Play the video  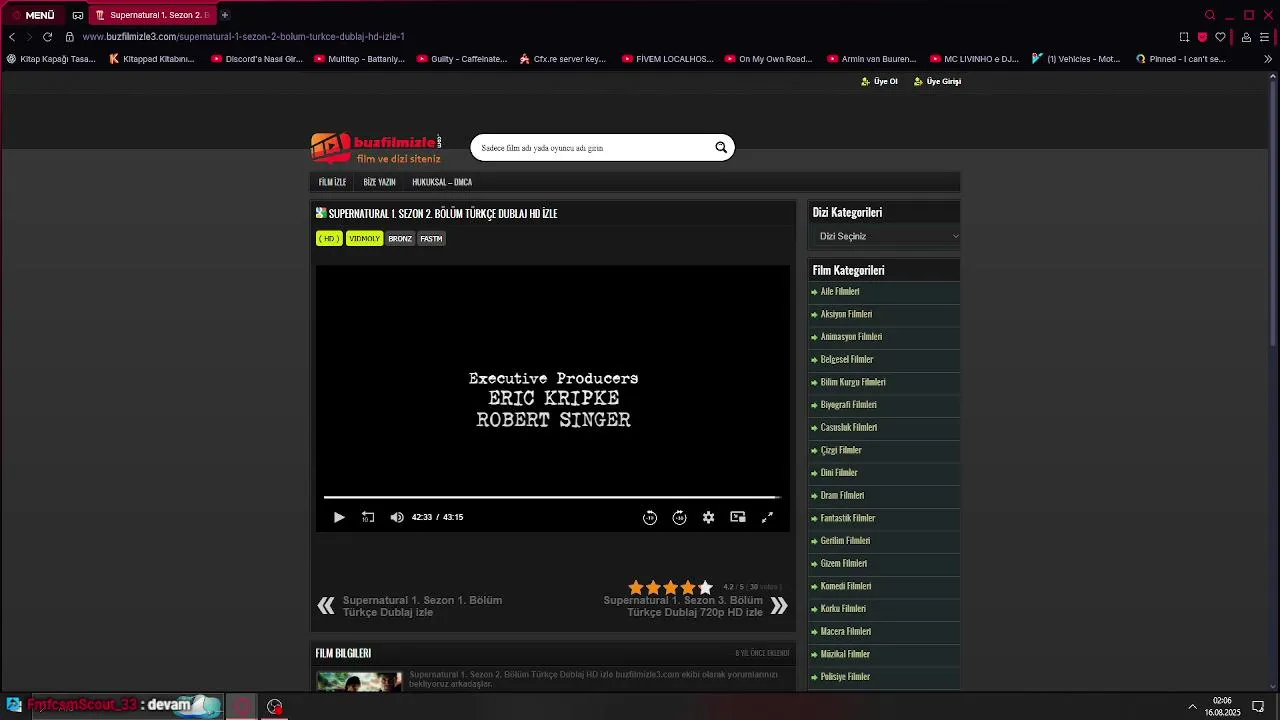pyautogui.click(x=339, y=517)
